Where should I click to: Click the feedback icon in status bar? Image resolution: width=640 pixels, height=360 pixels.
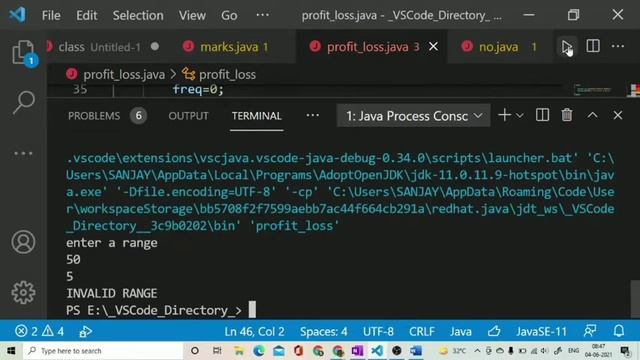tap(590, 331)
